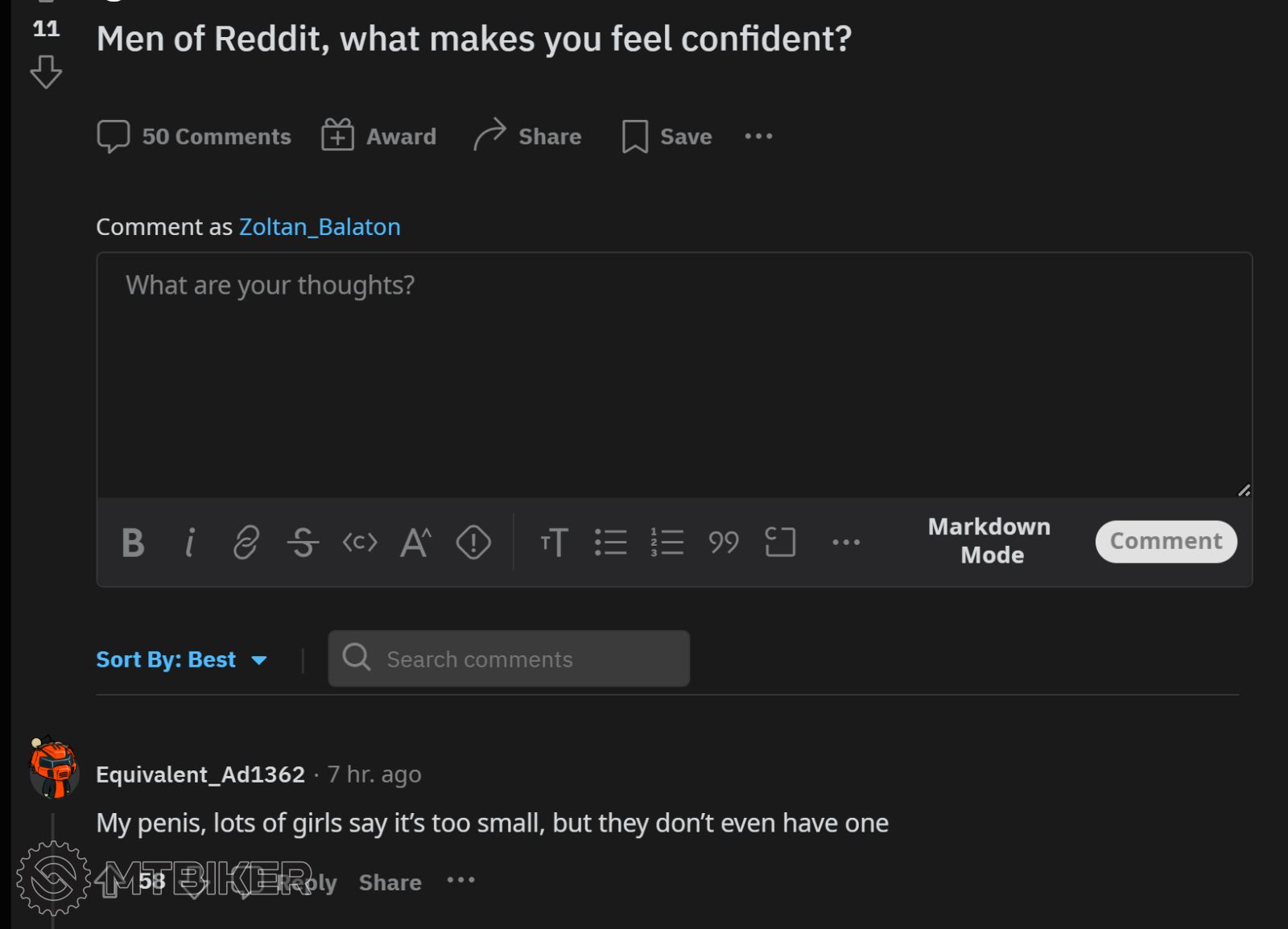1288x929 pixels.
Task: Toggle italic text formatting
Action: click(190, 542)
